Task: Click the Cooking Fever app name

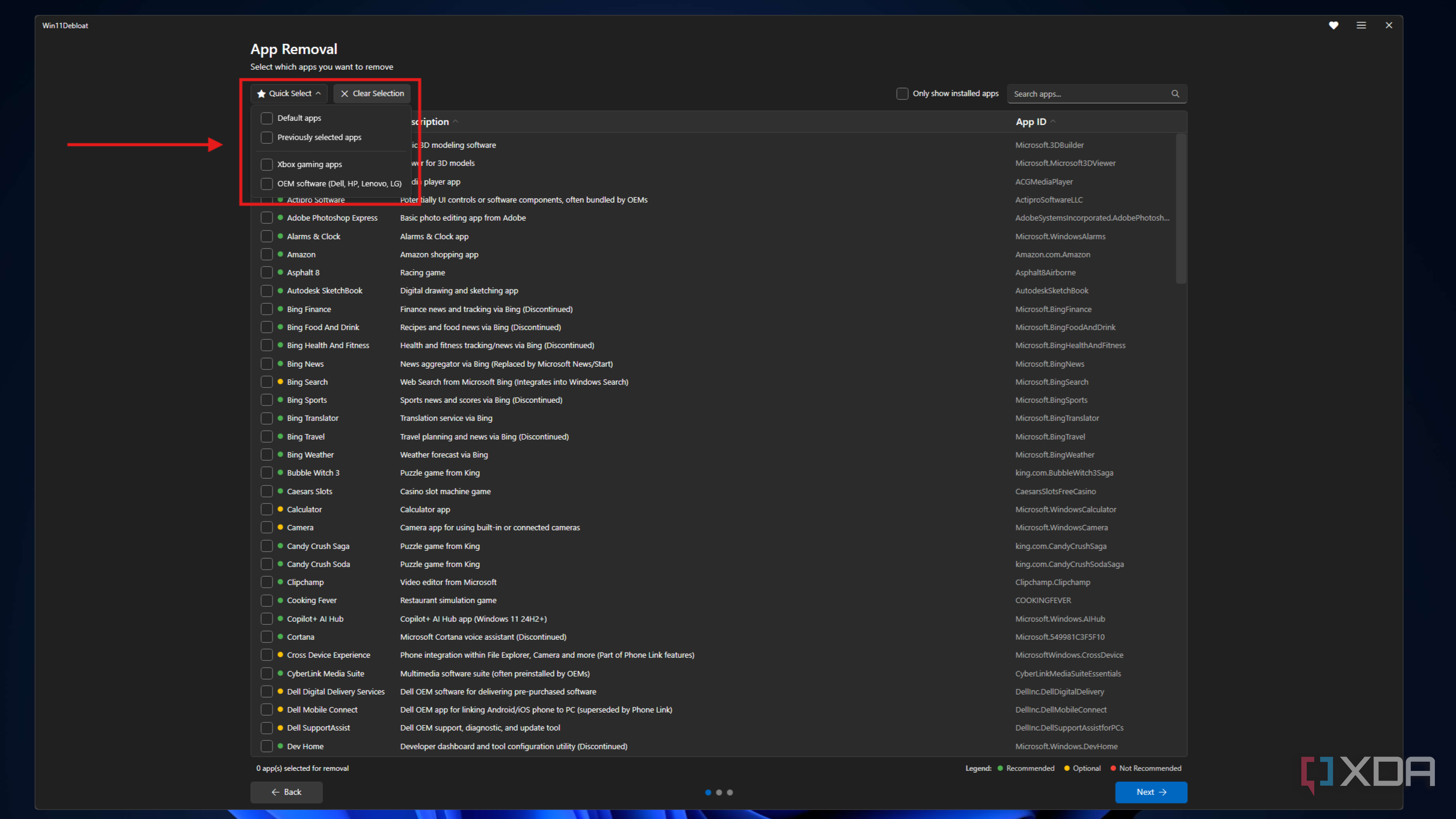Action: click(x=312, y=600)
